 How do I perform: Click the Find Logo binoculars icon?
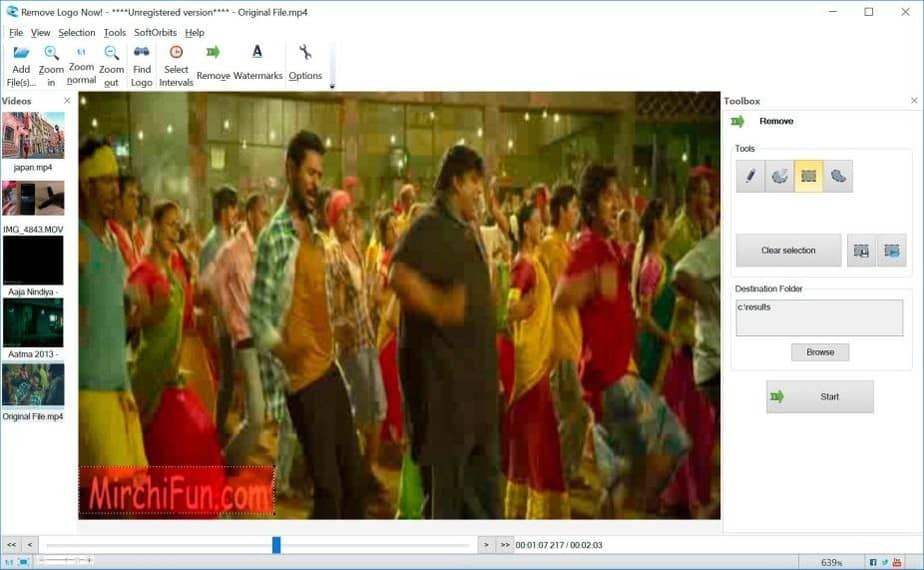coord(141,52)
